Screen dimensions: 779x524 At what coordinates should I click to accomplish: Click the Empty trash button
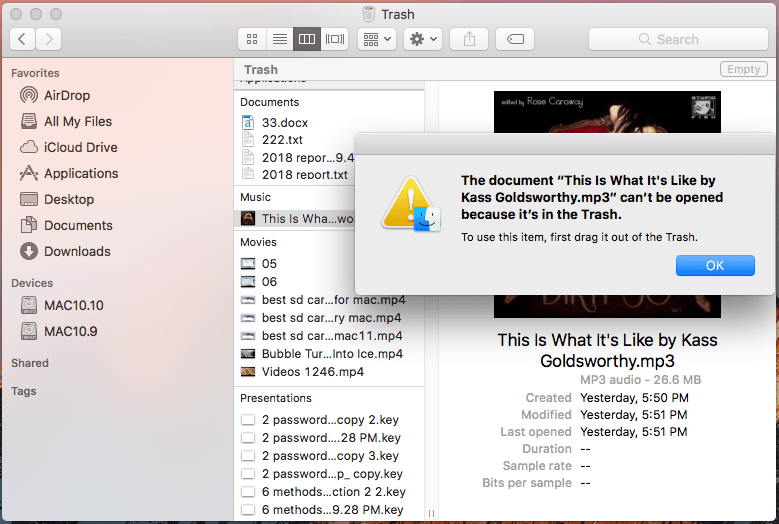click(743, 69)
